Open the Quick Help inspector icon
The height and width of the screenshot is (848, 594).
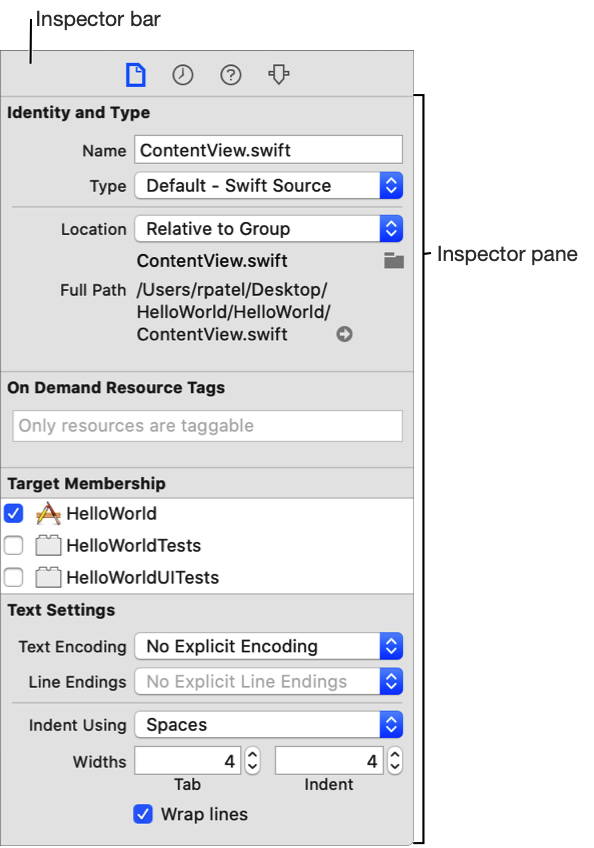pos(231,75)
